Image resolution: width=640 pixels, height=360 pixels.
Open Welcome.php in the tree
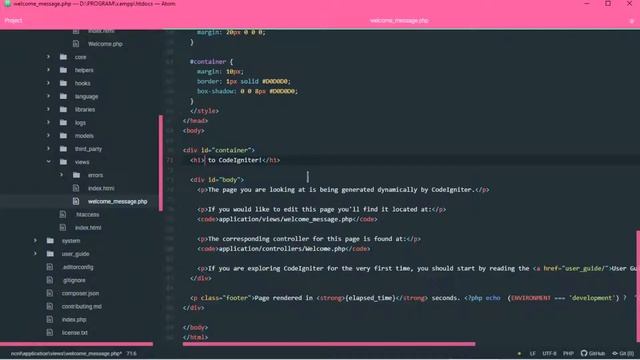[x=105, y=44]
